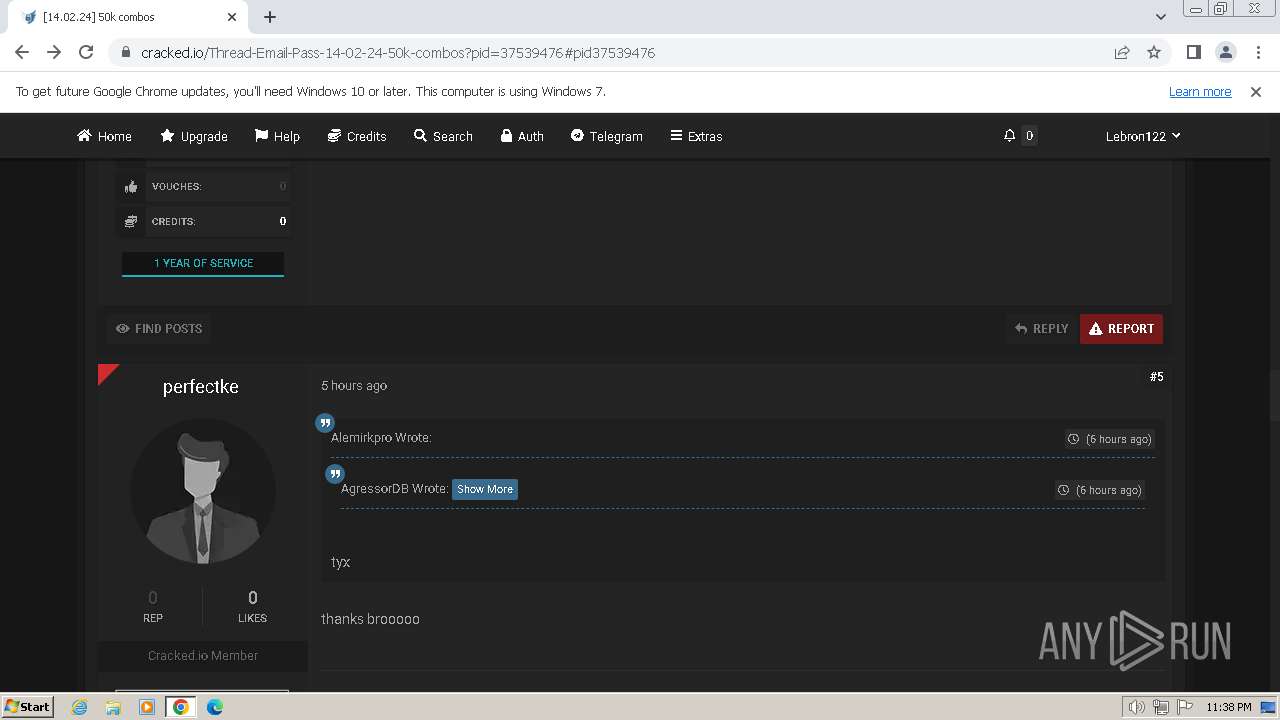The image size is (1280, 720).
Task: Open the Credits page
Action: [x=357, y=136]
